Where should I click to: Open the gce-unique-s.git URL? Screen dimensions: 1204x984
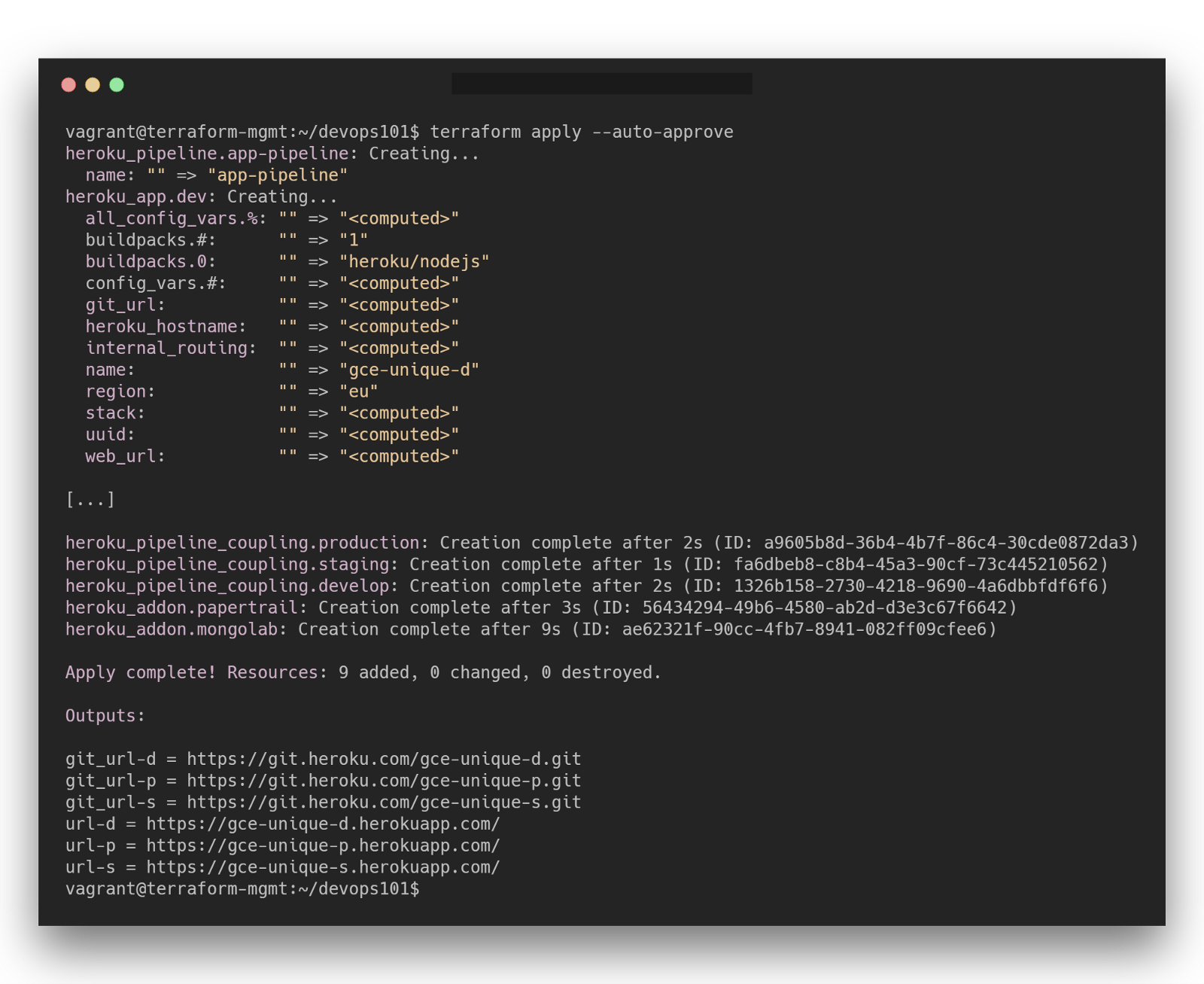click(384, 803)
